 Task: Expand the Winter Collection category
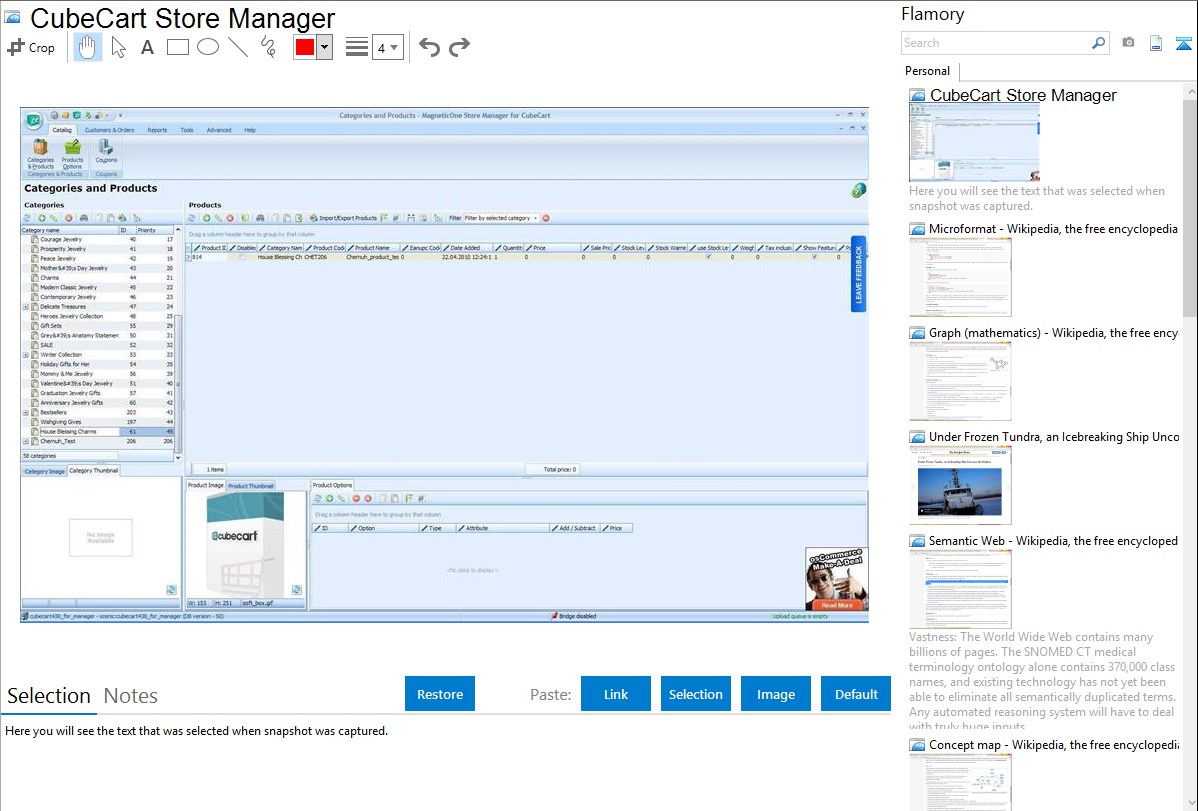click(x=26, y=355)
